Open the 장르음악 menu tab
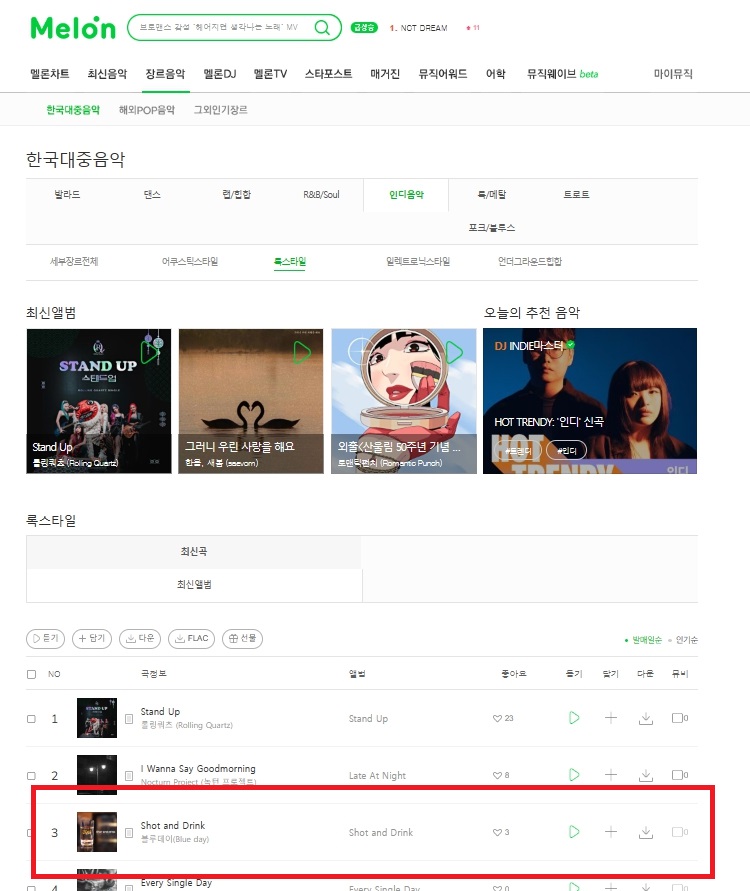 click(165, 74)
